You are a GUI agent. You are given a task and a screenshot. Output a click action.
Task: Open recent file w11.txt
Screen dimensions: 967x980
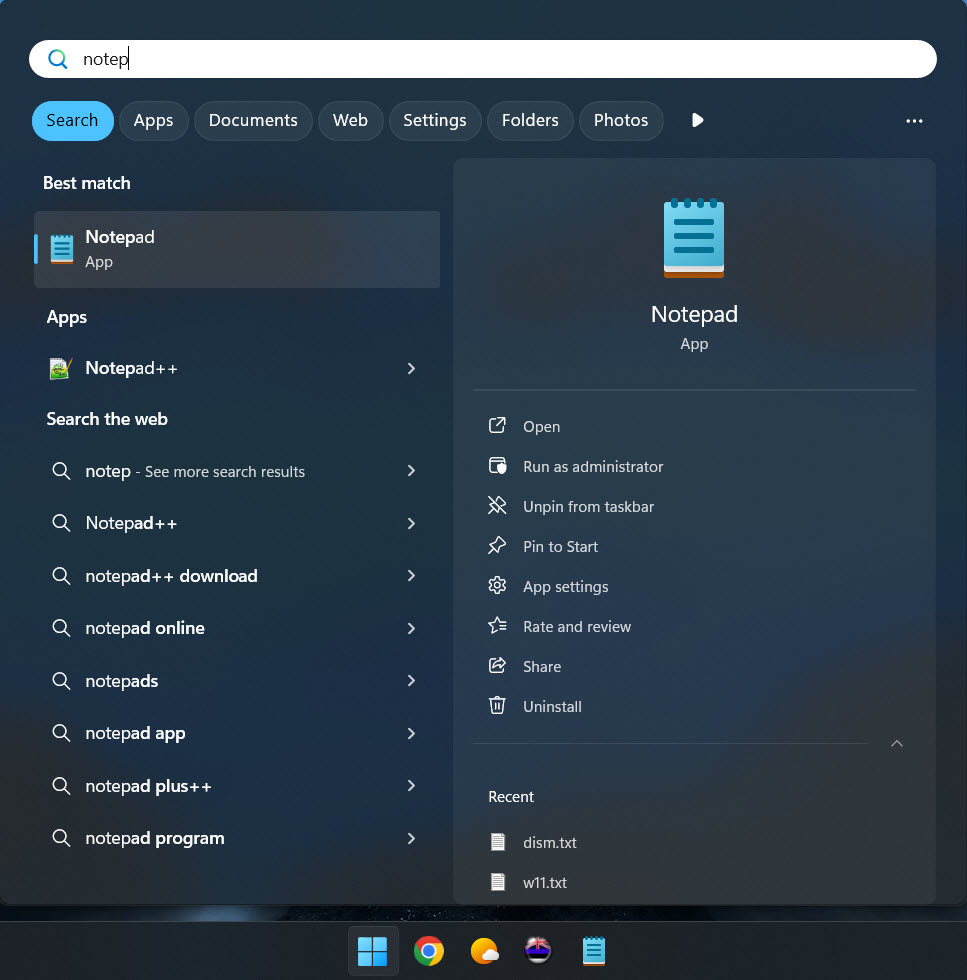[544, 882]
